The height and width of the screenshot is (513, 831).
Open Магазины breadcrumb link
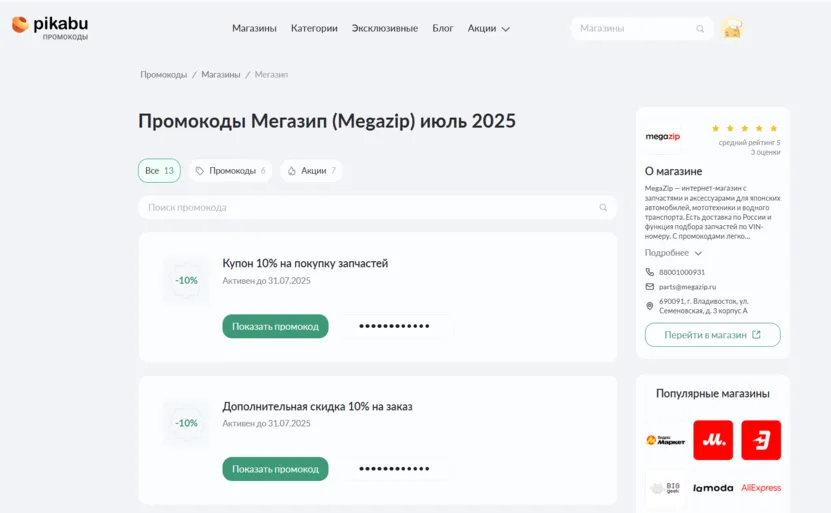coord(220,75)
